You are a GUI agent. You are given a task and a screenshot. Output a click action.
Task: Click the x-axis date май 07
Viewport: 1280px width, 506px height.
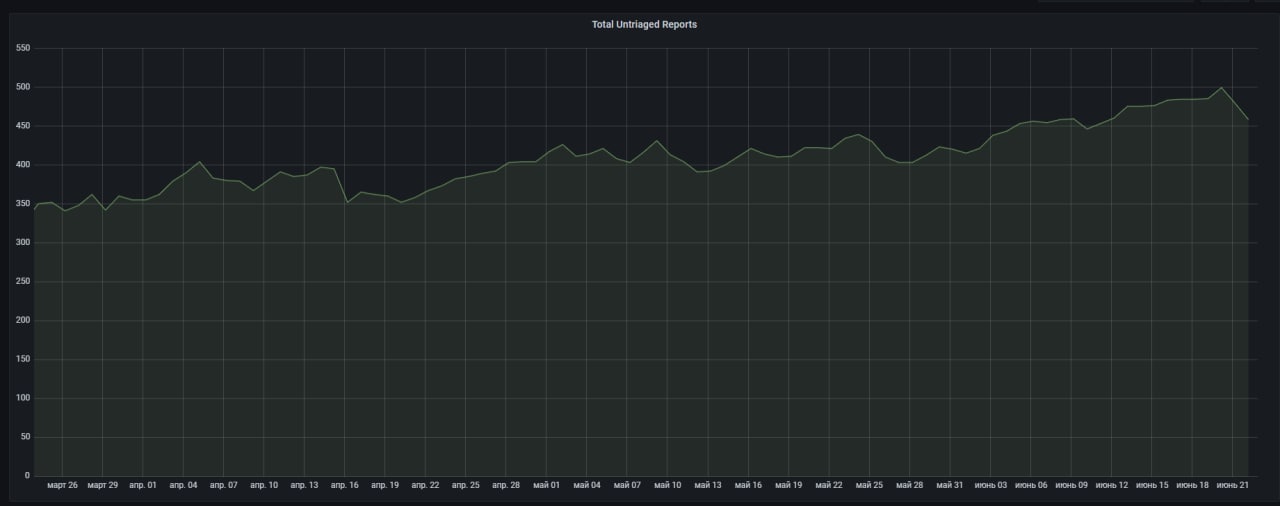[627, 485]
